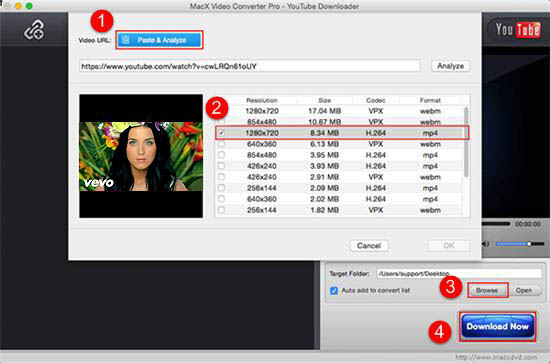The height and width of the screenshot is (363, 550).
Task: Click the volume speaker icon
Action: [485, 244]
